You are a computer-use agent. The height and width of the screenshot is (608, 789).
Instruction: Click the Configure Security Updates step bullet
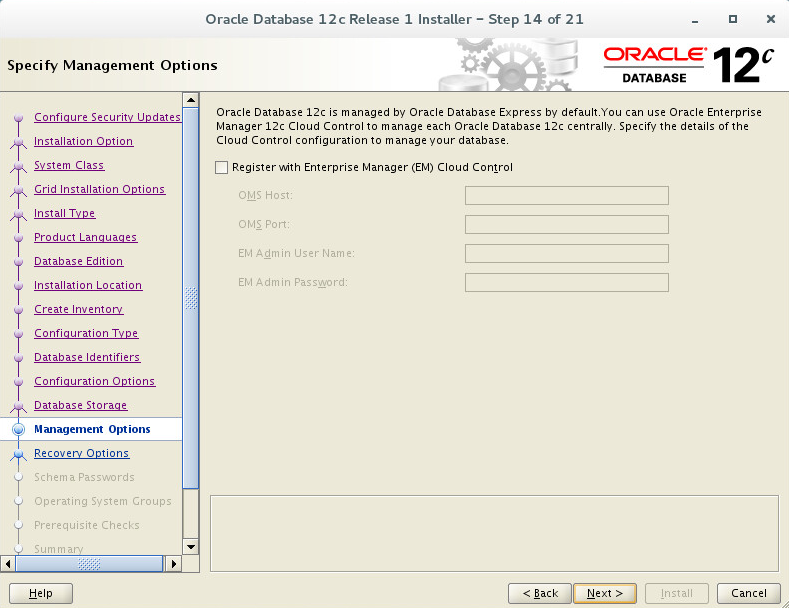pyautogui.click(x=19, y=118)
